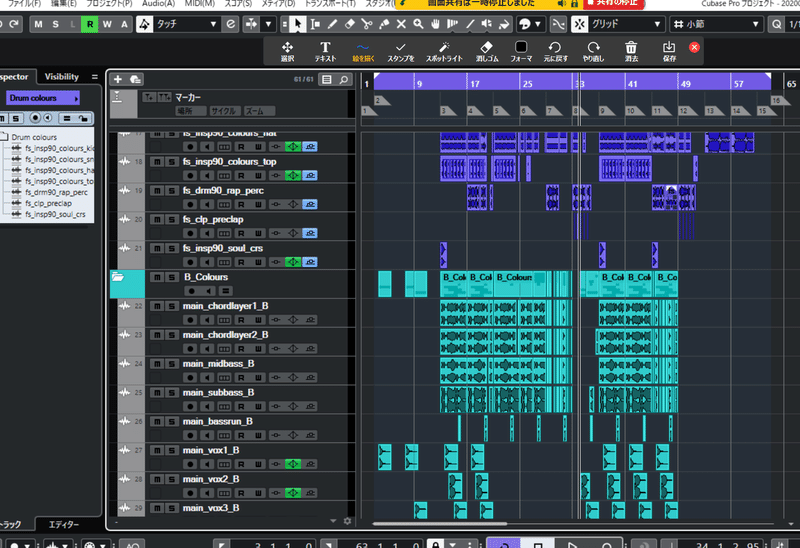800x548 pixels.
Task: Click the サイクル marker button
Action: point(223,111)
